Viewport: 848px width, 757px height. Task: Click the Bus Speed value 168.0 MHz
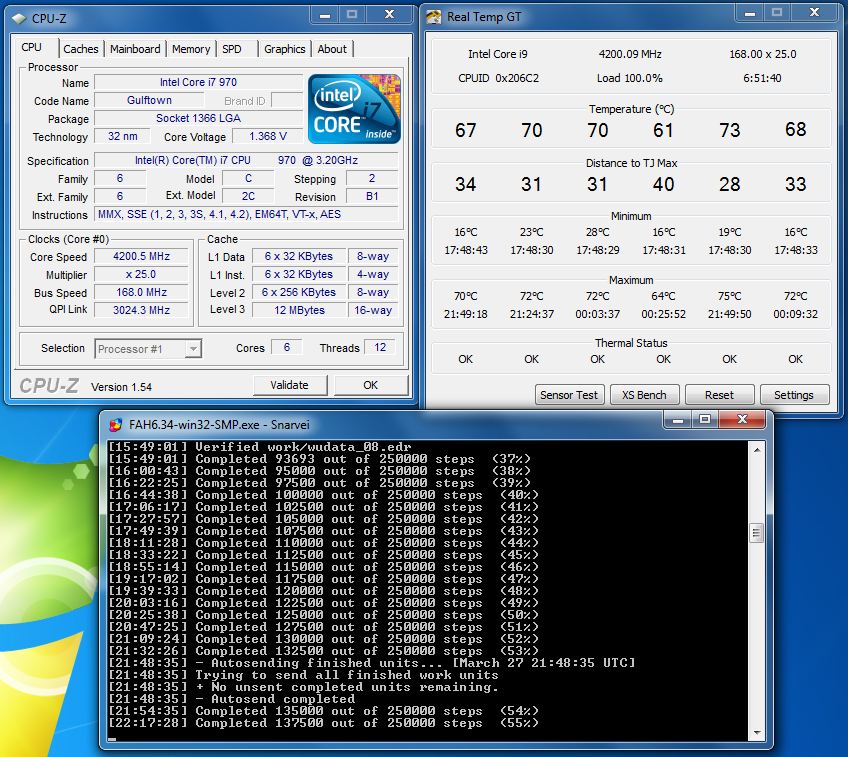(141, 292)
